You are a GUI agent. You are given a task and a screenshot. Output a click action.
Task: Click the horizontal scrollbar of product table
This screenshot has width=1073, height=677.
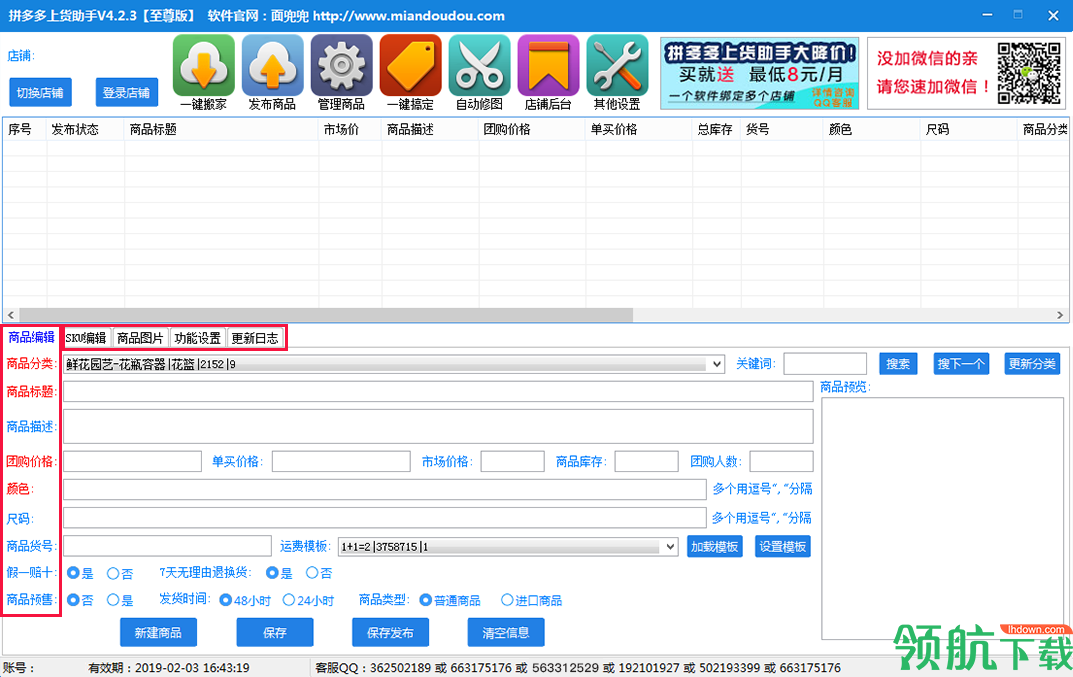point(326,315)
